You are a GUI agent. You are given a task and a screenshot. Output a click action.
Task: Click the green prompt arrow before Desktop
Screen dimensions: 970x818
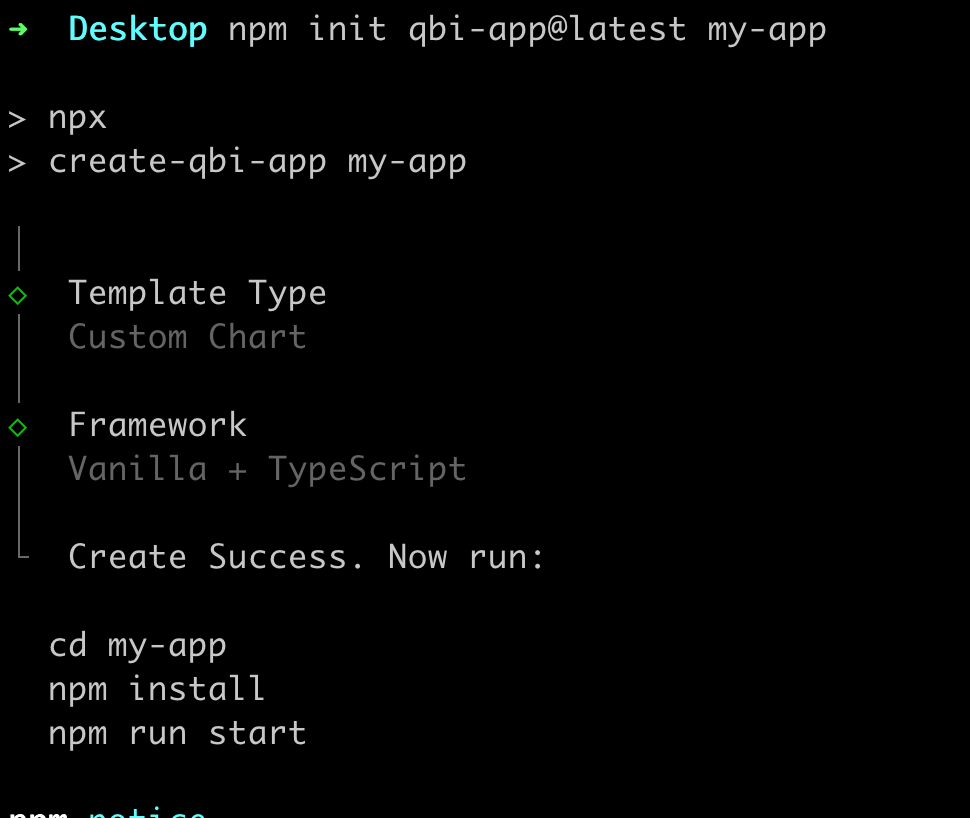pos(18,29)
